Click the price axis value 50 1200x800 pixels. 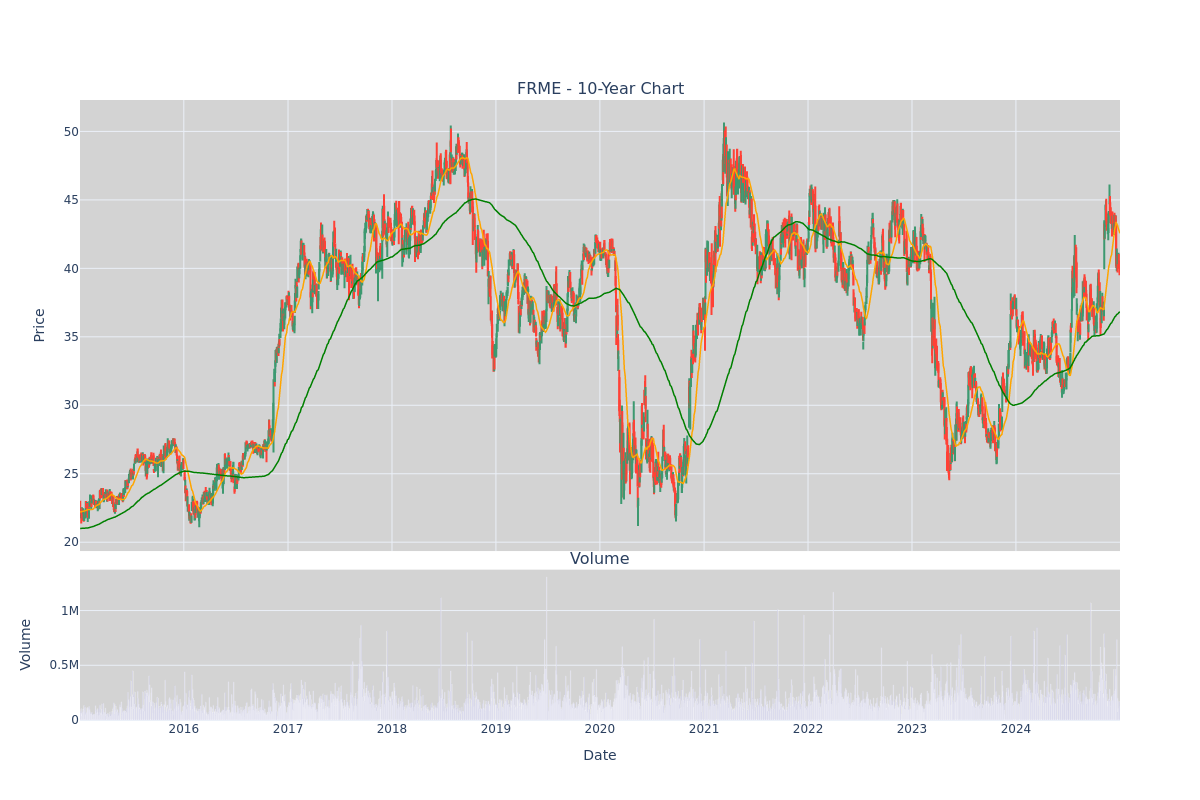tap(71, 131)
